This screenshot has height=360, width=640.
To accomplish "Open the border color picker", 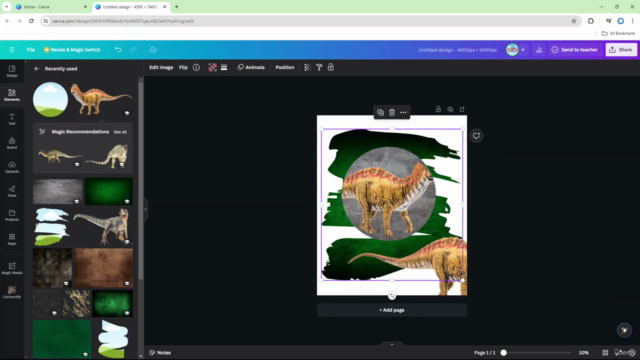I will [212, 67].
